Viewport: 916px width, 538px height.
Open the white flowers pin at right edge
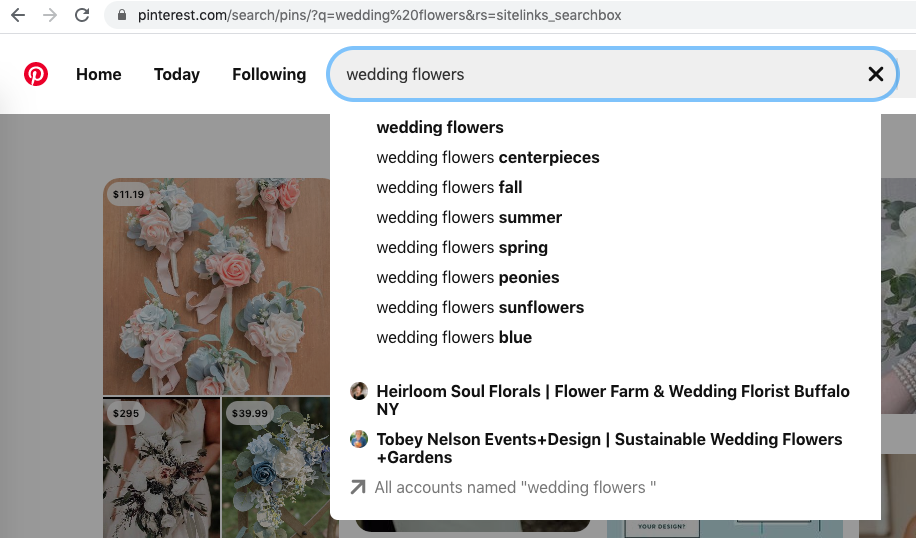[898, 296]
